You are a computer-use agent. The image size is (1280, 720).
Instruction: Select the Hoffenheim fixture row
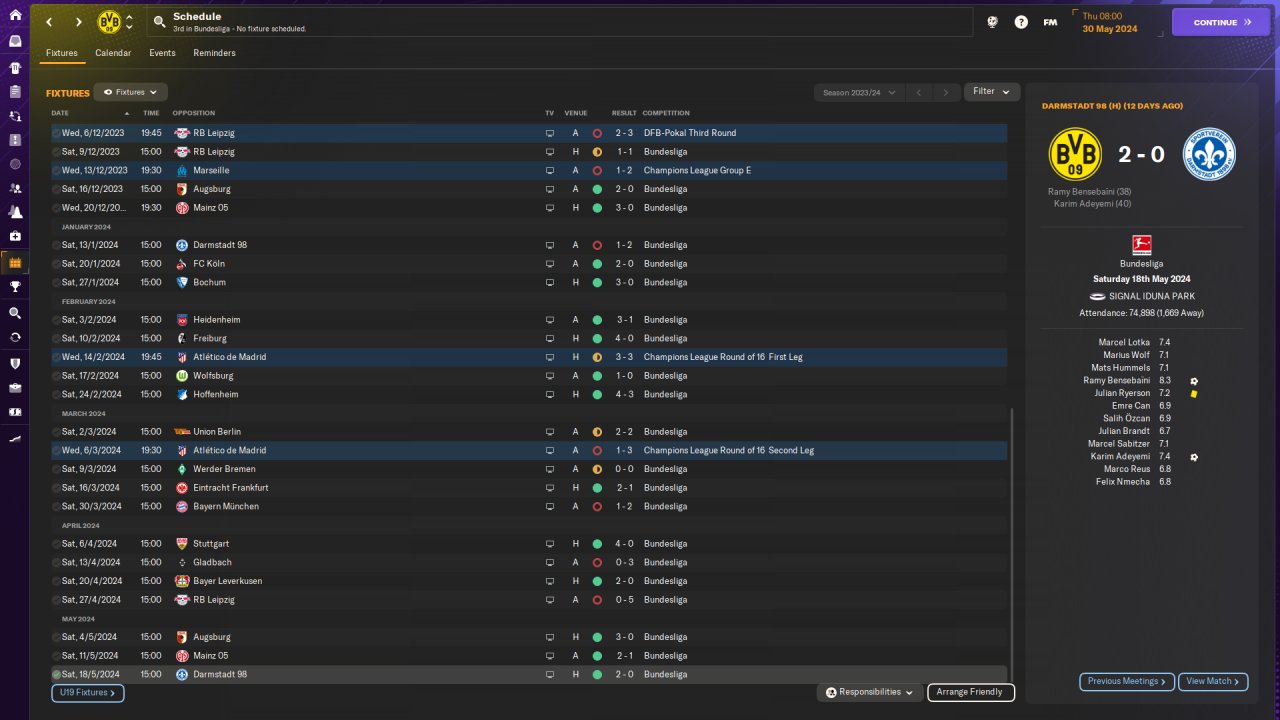pos(529,395)
